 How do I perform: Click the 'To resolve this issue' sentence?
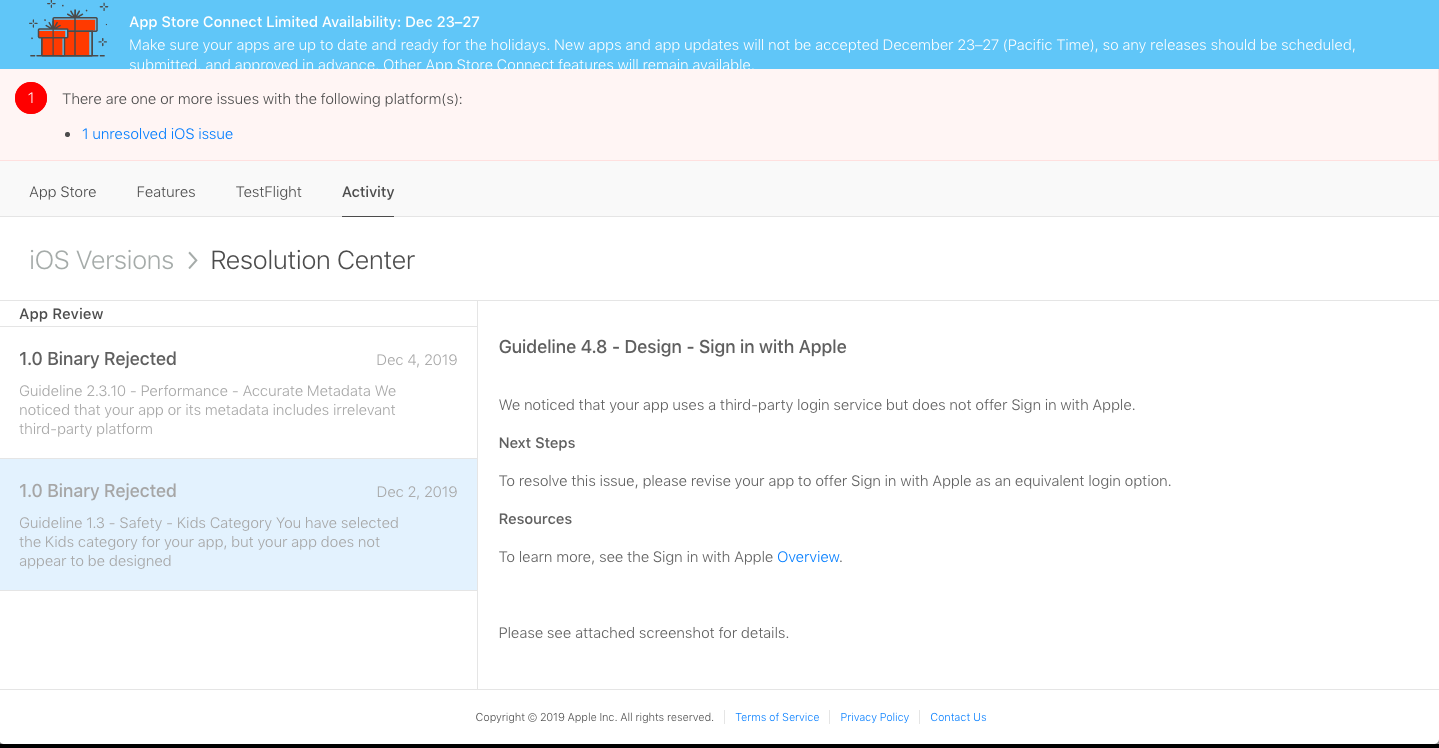point(835,481)
